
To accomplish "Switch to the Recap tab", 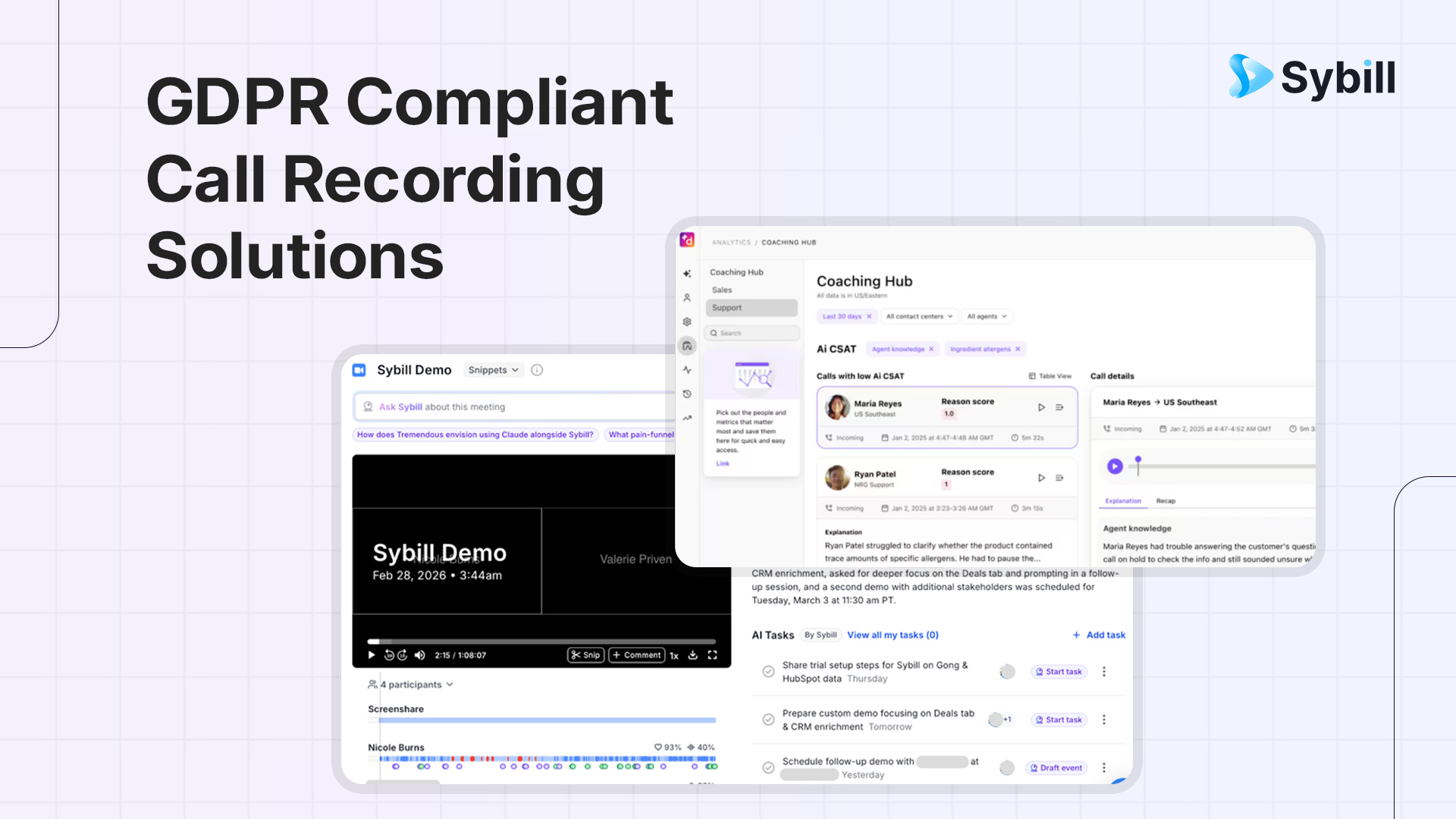I will point(1166,501).
